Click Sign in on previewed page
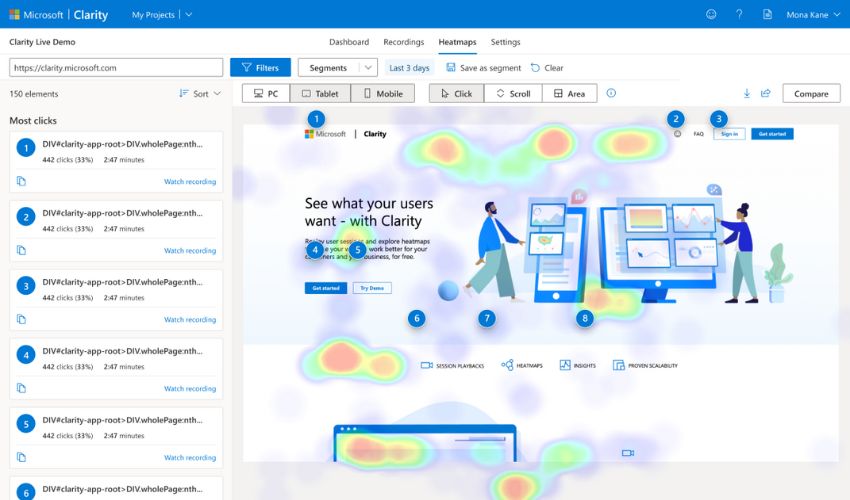Image resolution: width=850 pixels, height=500 pixels. click(x=729, y=134)
